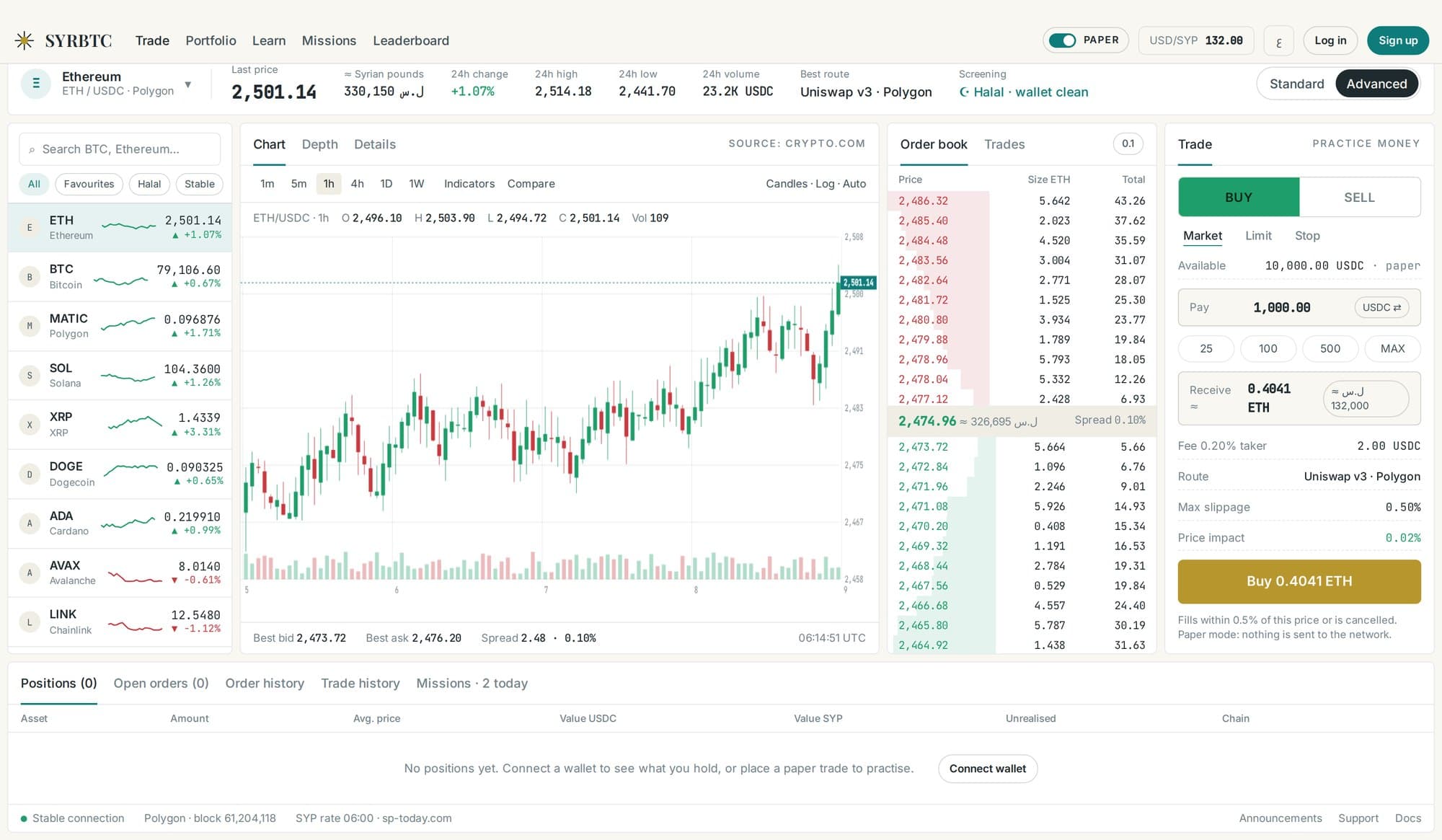Viewport: 1442px width, 840px height.
Task: Select the 1D chart timeframe
Action: (386, 184)
